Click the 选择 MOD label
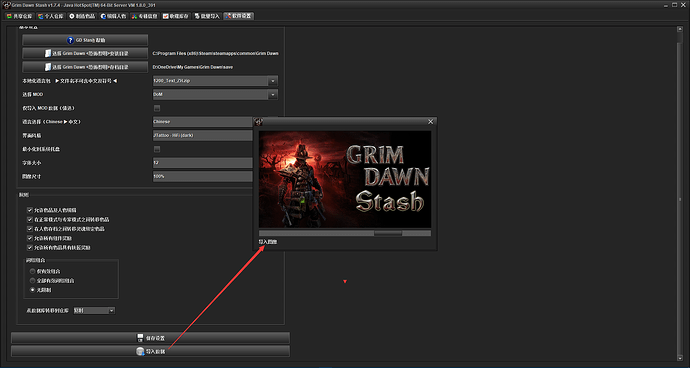 33,95
